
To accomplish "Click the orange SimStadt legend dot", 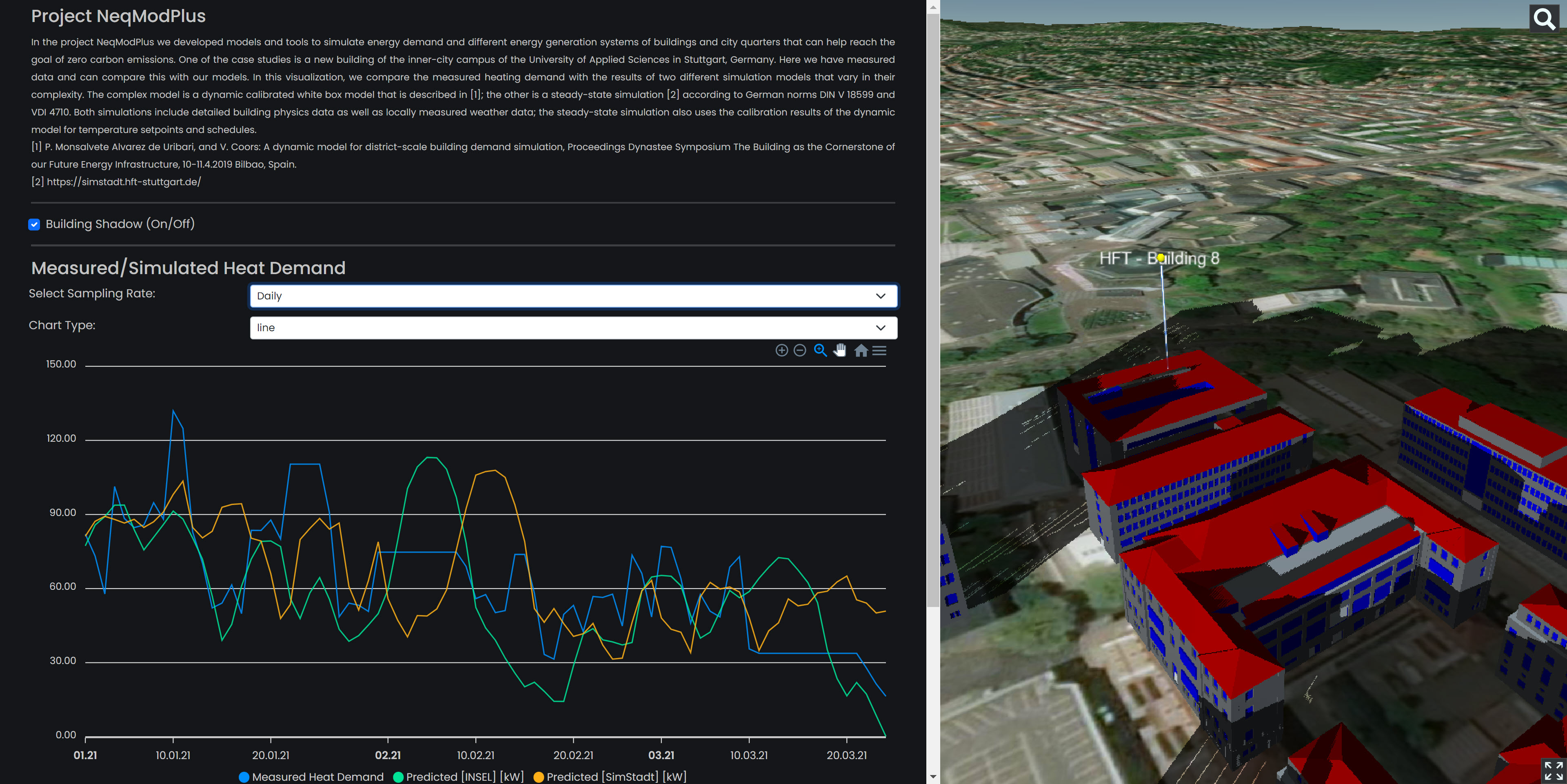I will [x=538, y=777].
